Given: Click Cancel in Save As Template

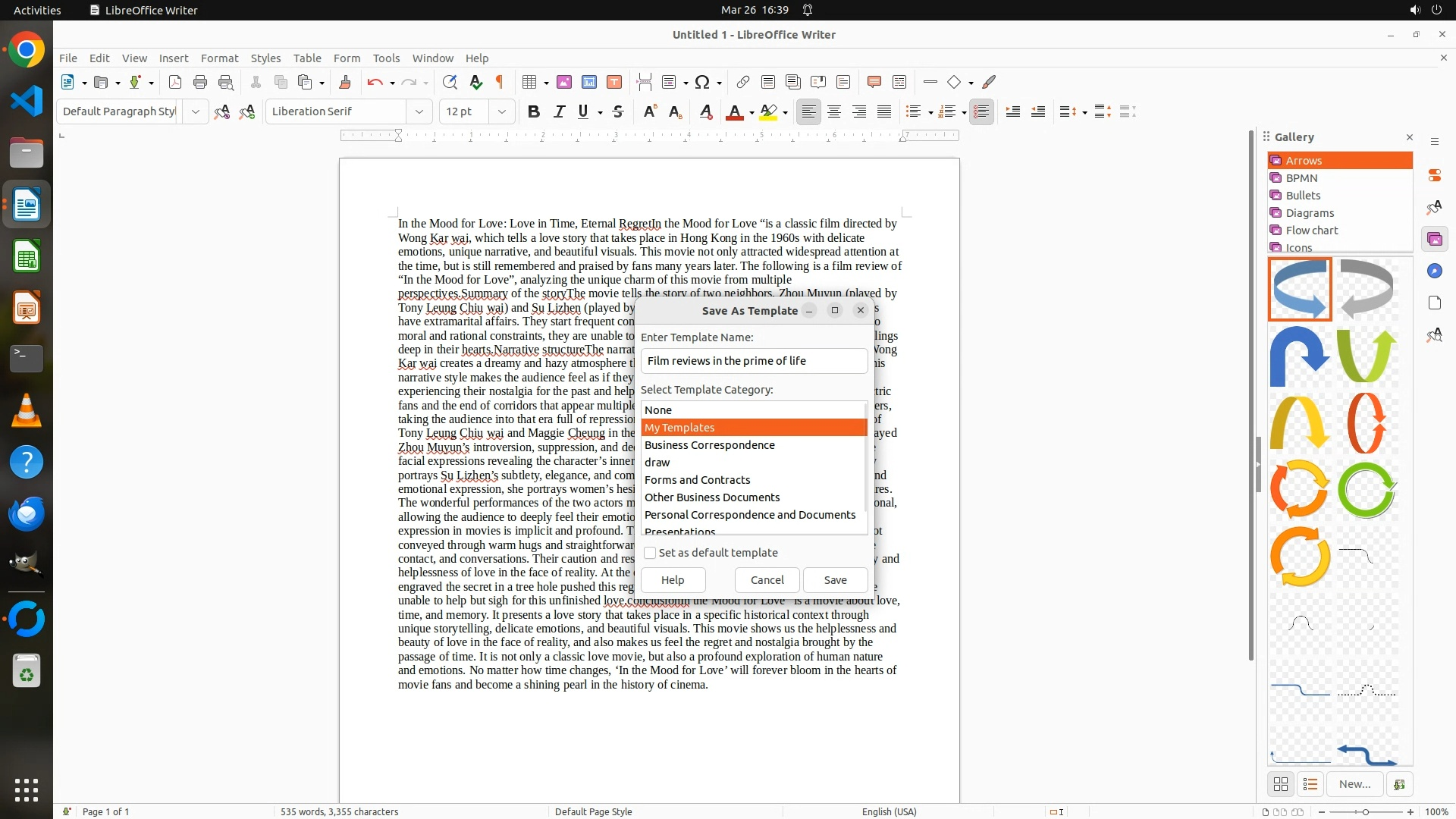Looking at the screenshot, I should click(x=767, y=580).
